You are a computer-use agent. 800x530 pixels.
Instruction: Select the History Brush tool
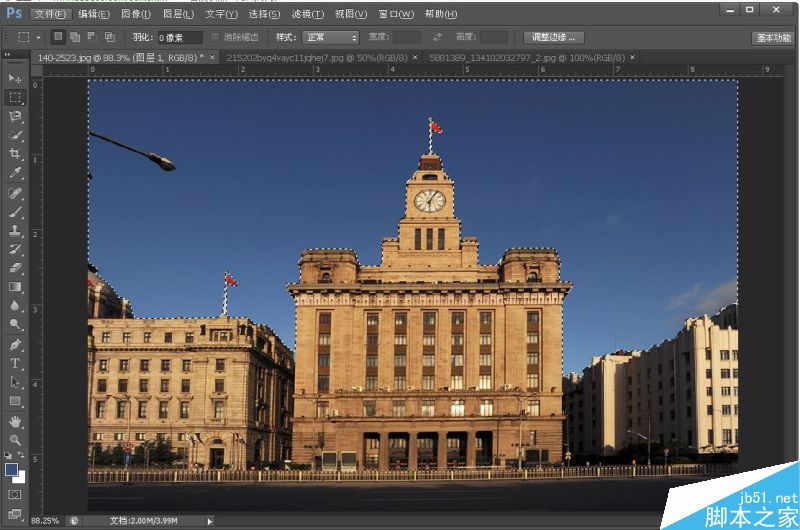(x=15, y=249)
